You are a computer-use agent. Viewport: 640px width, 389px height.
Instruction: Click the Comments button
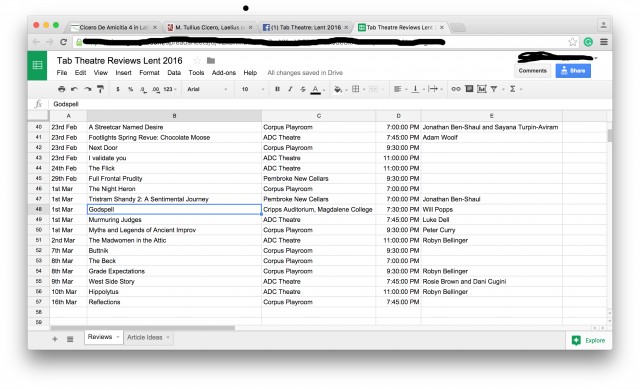point(532,71)
